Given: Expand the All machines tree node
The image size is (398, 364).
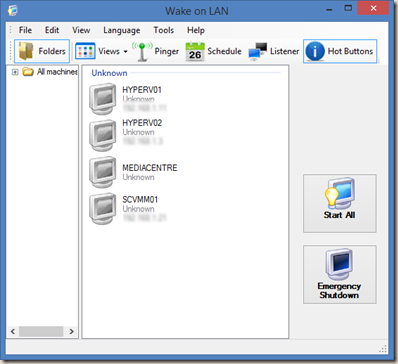Looking at the screenshot, I should [15, 72].
